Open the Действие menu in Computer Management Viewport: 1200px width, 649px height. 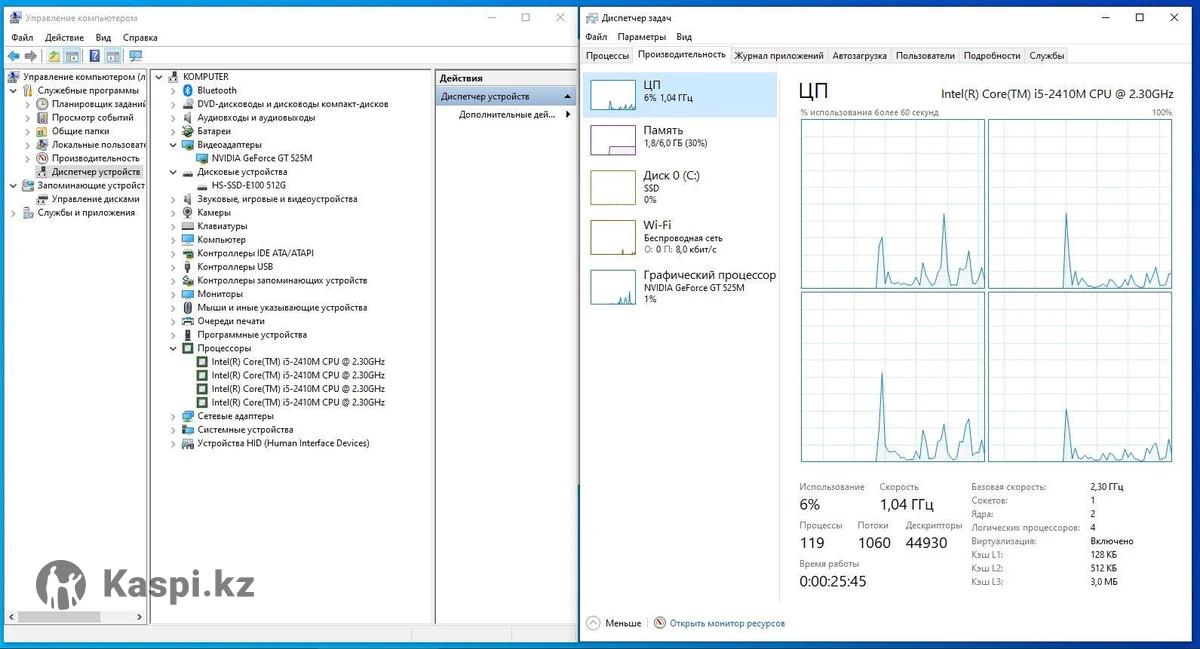[64, 37]
